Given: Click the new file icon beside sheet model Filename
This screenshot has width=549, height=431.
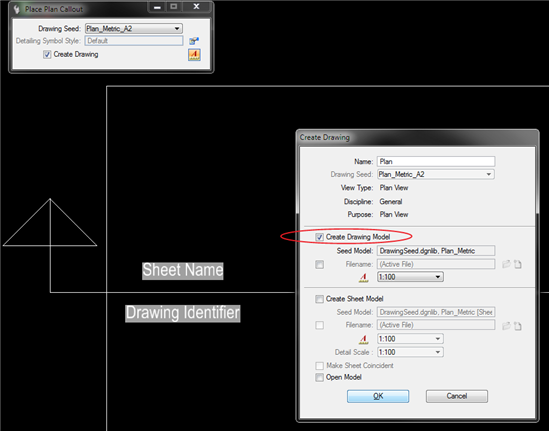Looking at the screenshot, I should point(517,326).
